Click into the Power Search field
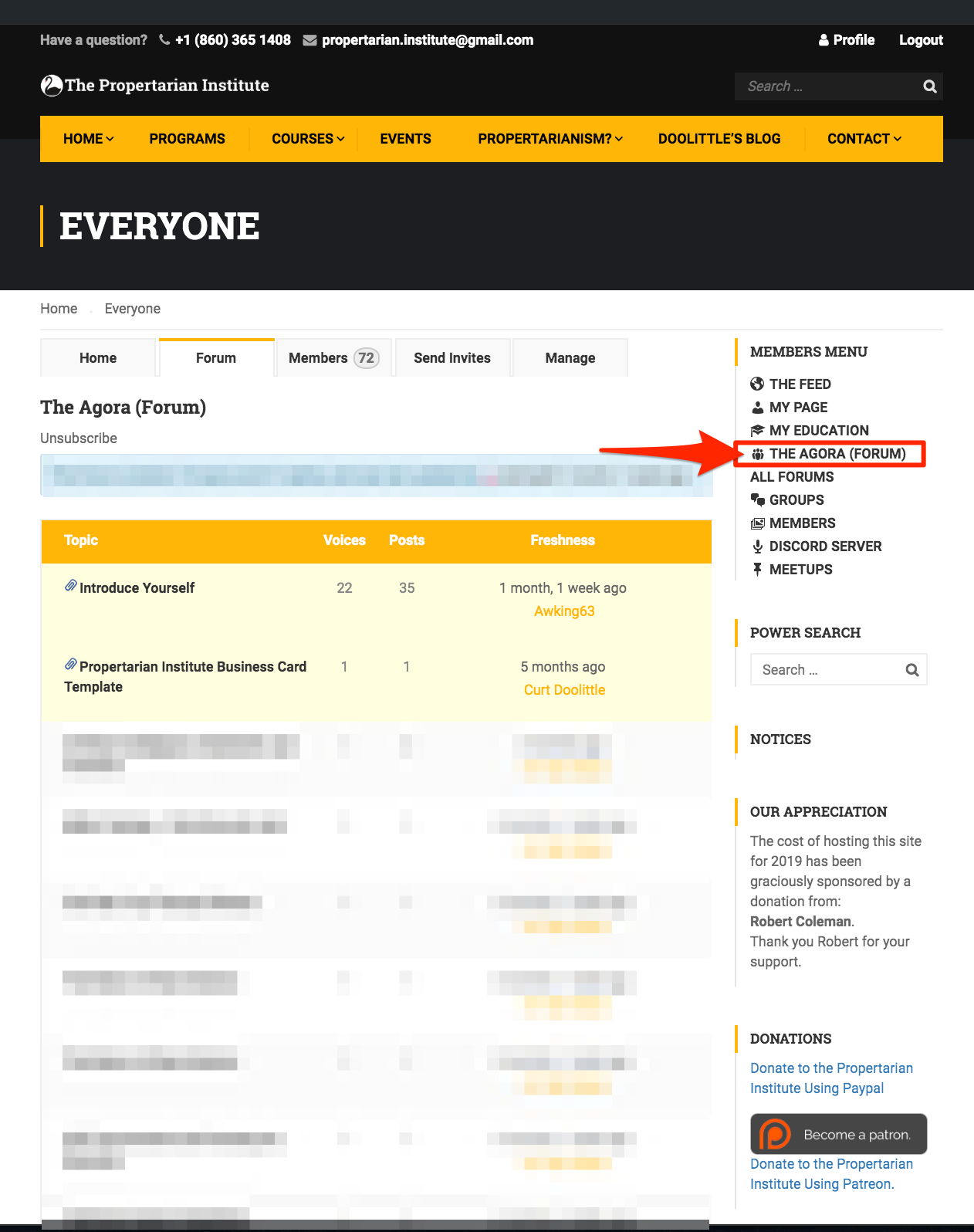 tap(826, 670)
